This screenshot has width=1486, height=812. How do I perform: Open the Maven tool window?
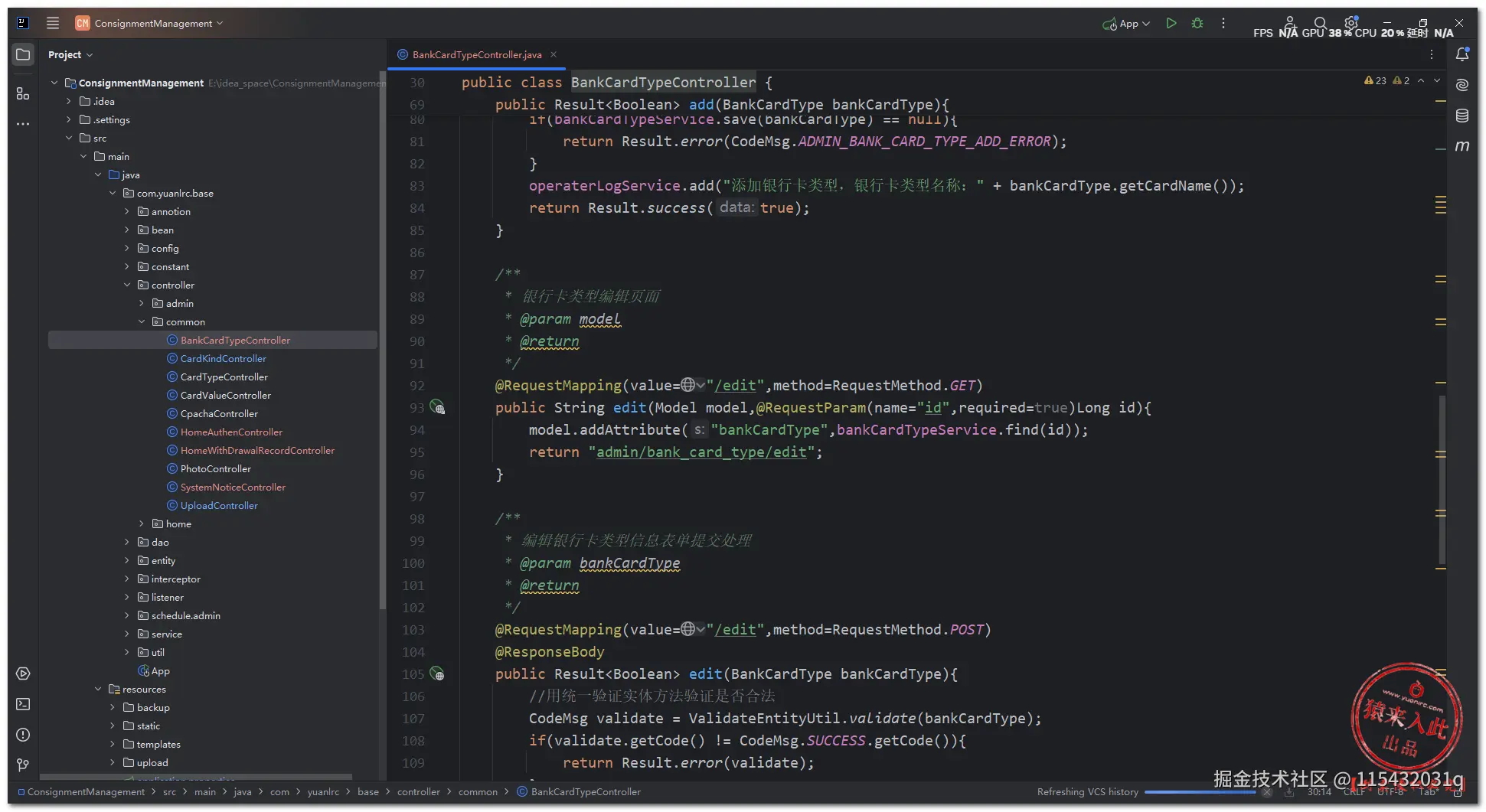(x=1462, y=145)
